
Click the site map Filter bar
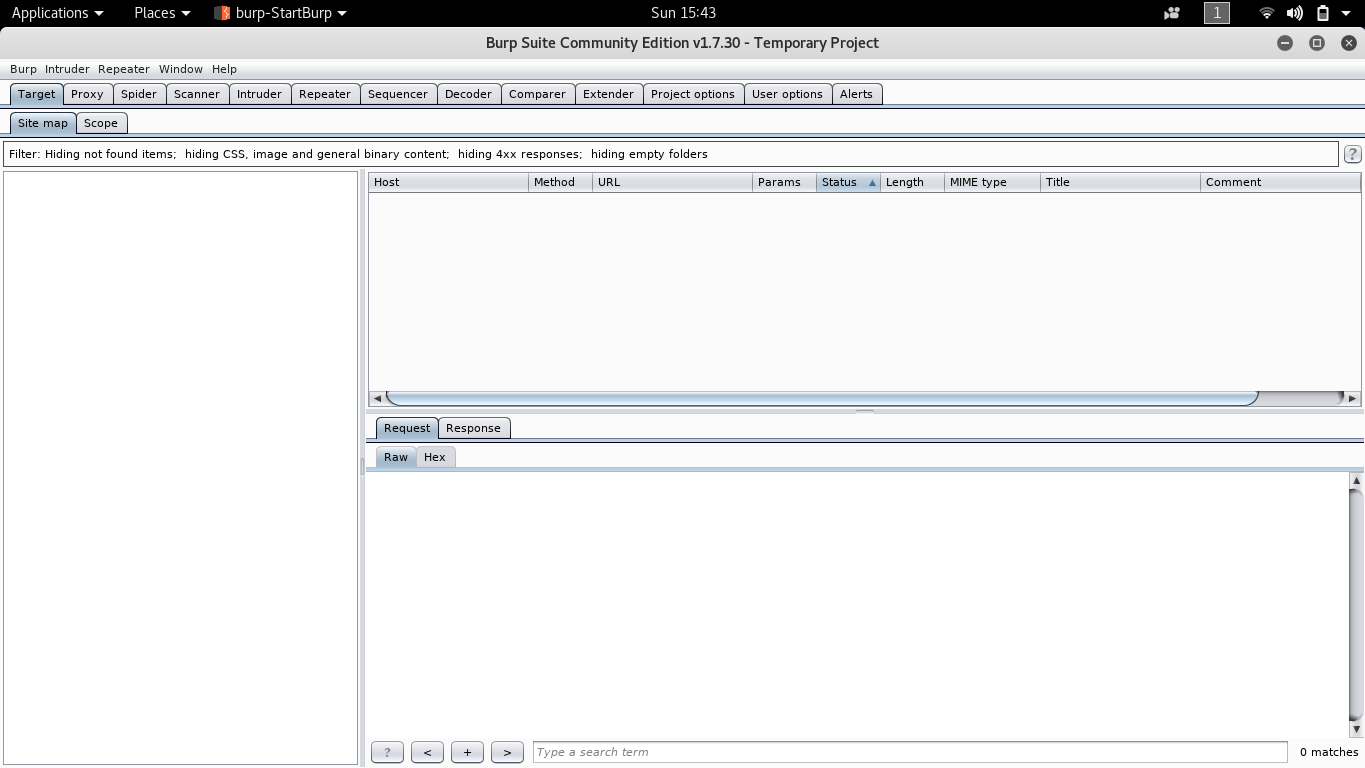coord(671,154)
